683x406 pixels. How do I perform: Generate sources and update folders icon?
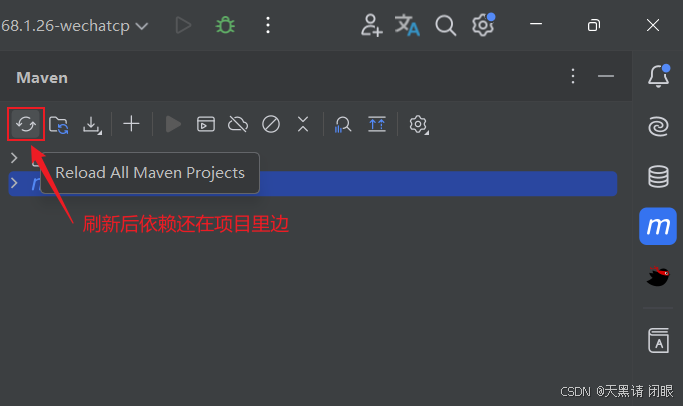tap(59, 125)
